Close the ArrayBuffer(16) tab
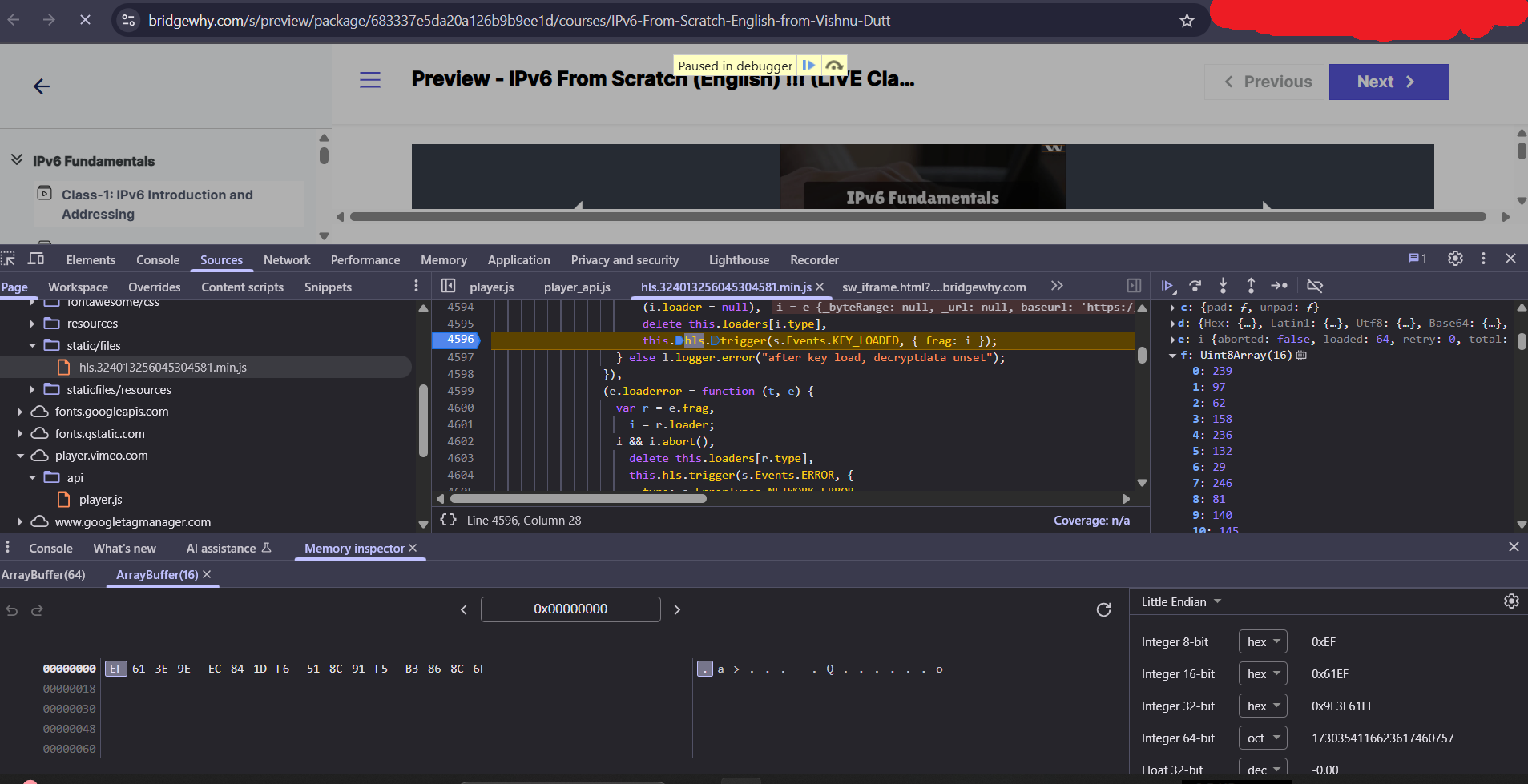 (x=207, y=574)
